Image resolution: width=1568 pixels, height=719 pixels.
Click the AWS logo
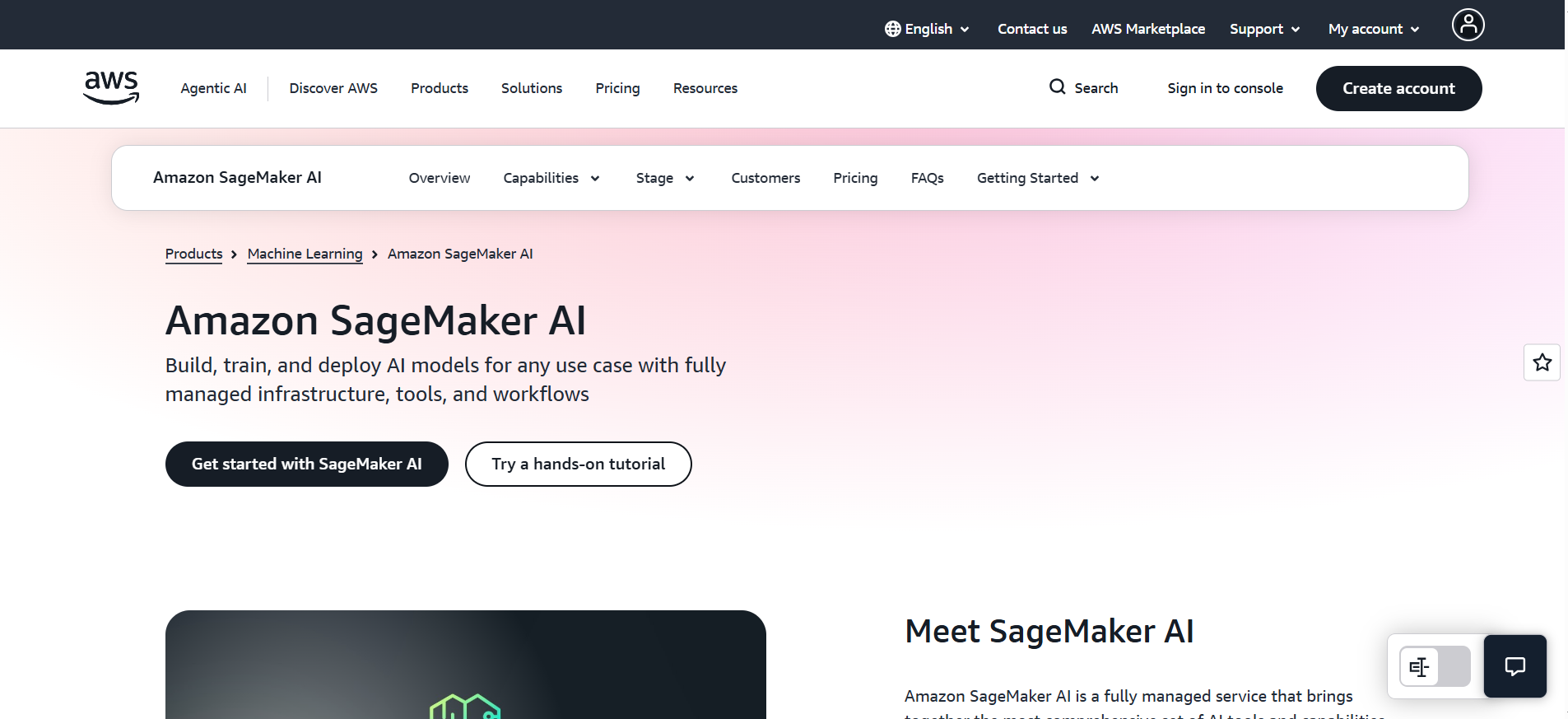(x=111, y=87)
